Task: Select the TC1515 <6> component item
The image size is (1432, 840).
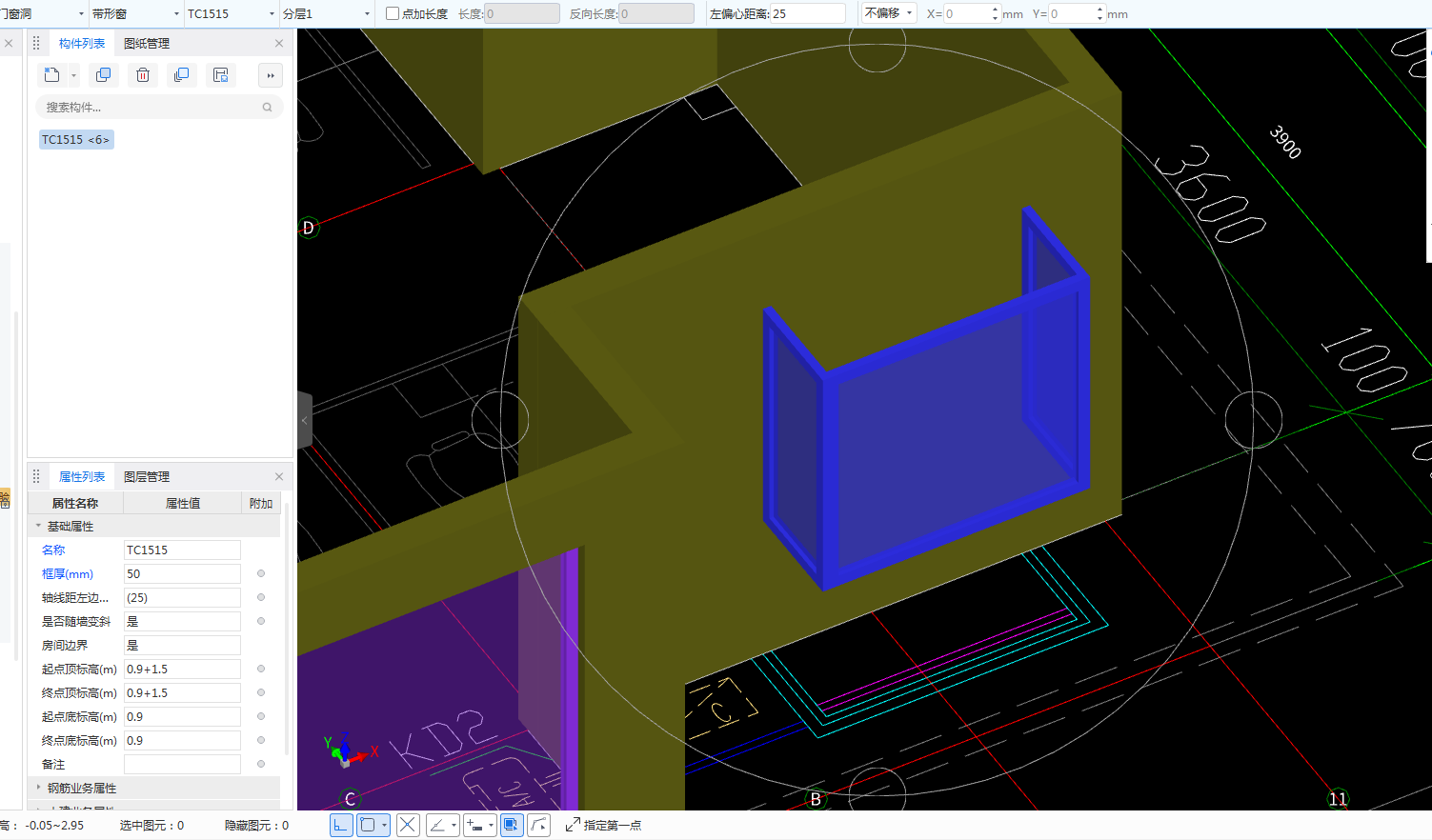Action: [x=76, y=140]
